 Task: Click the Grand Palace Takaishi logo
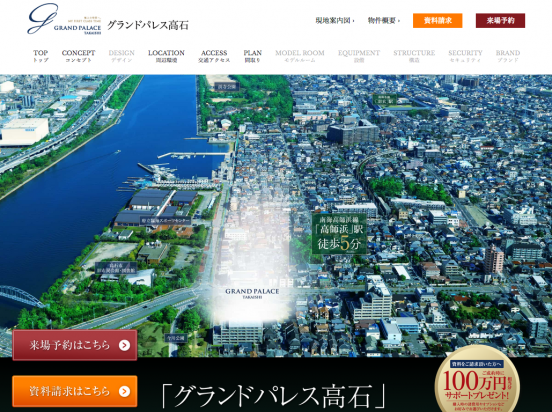point(64,19)
